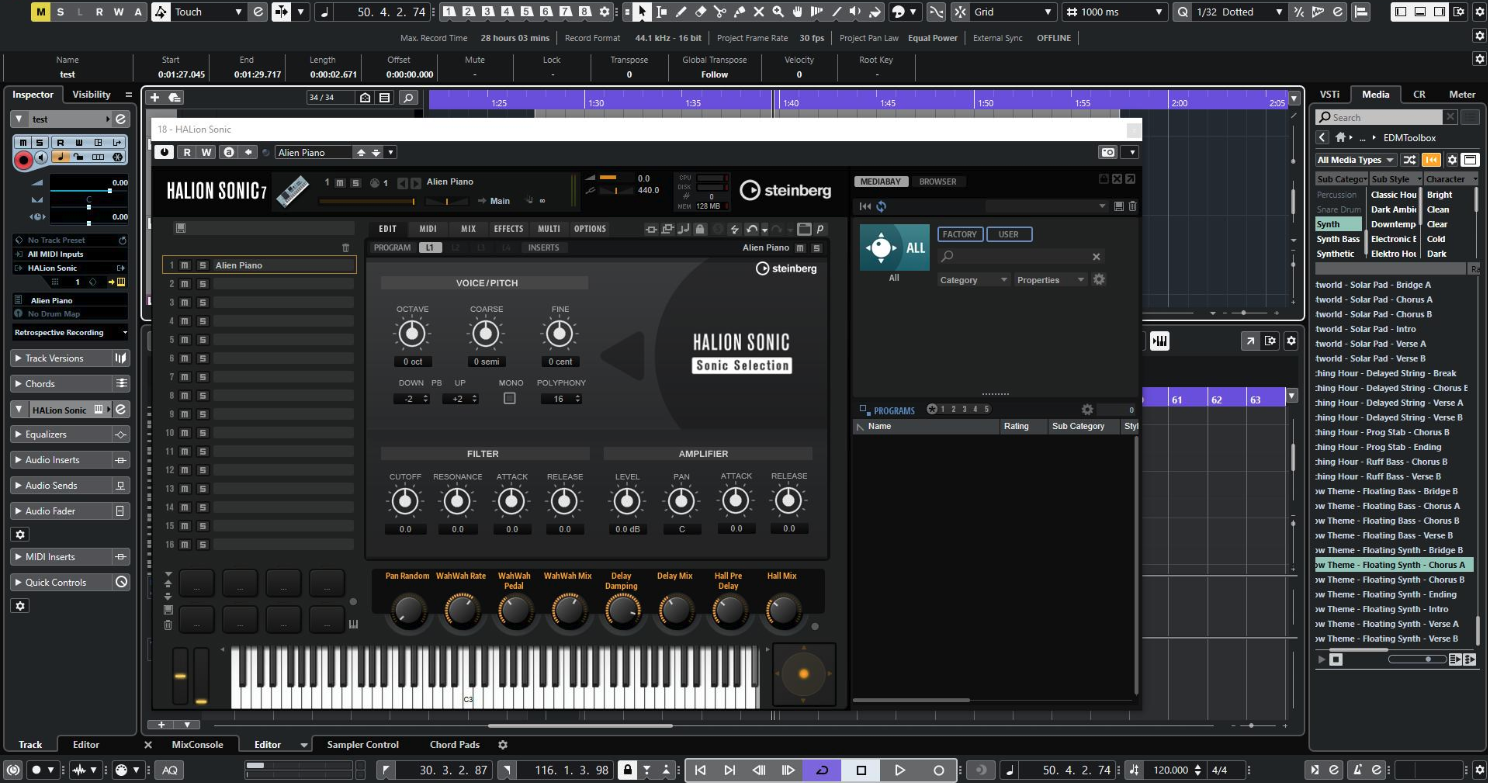Click the track search magnifier icon
The width and height of the screenshot is (1488, 783).
click(408, 98)
